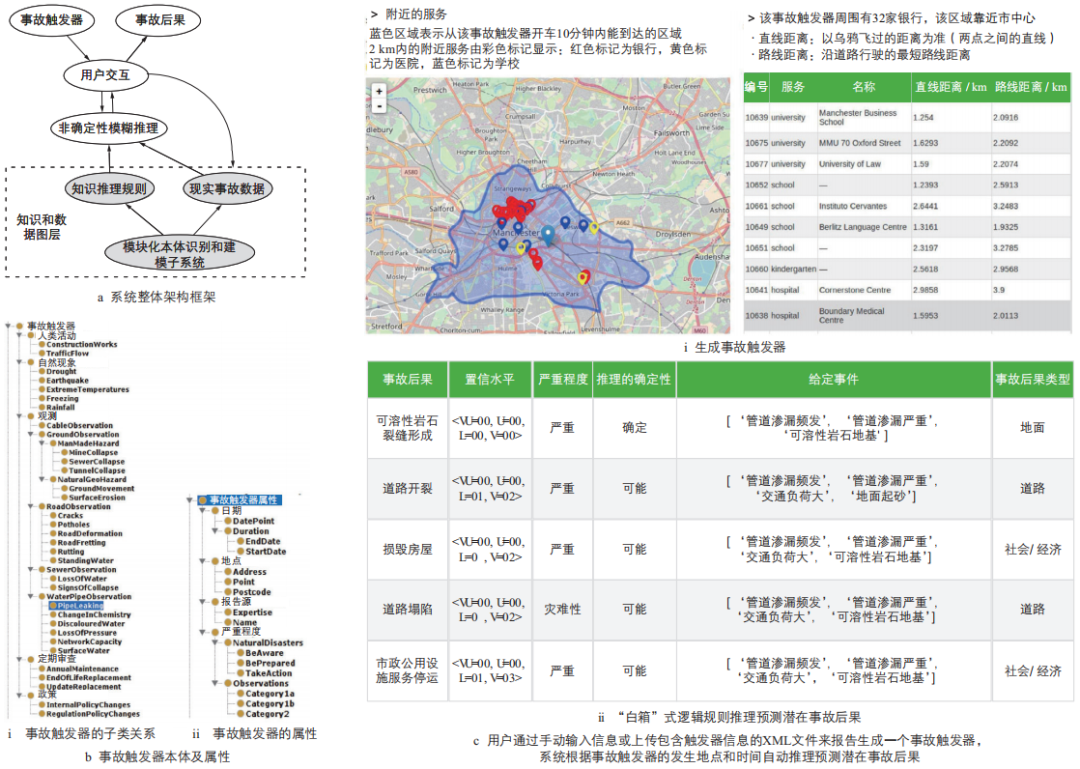Click the 事故后果类型 column header
1080x769 pixels.
pos(1032,380)
